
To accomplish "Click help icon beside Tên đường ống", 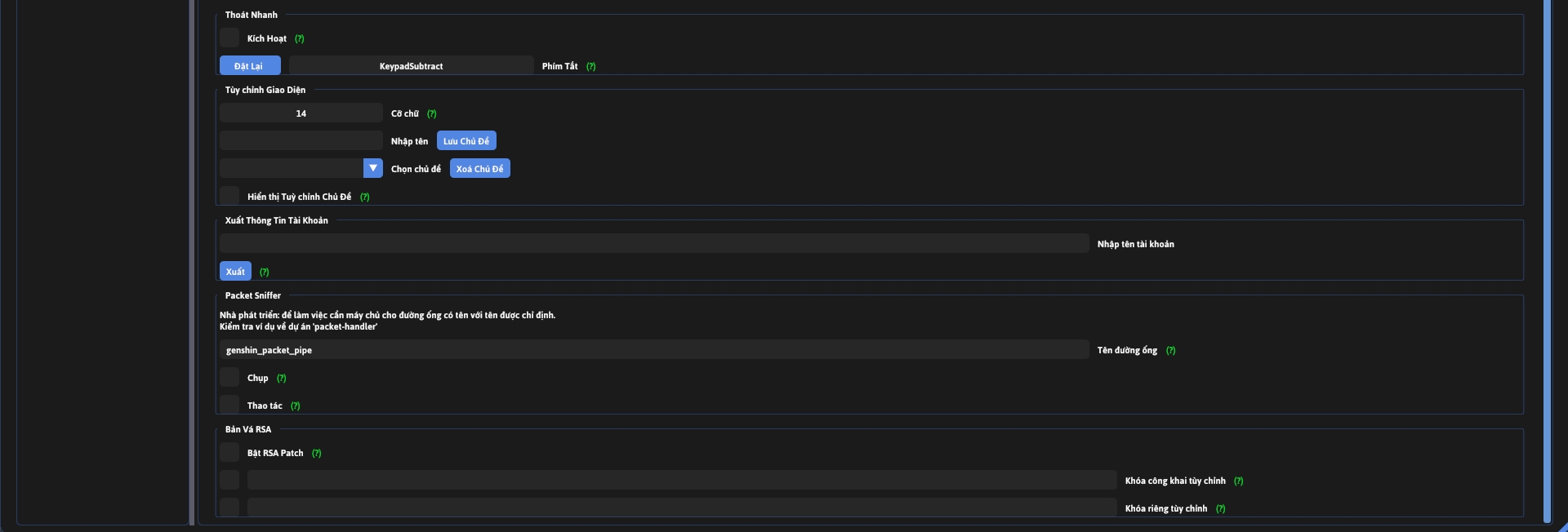I will tap(1170, 351).
